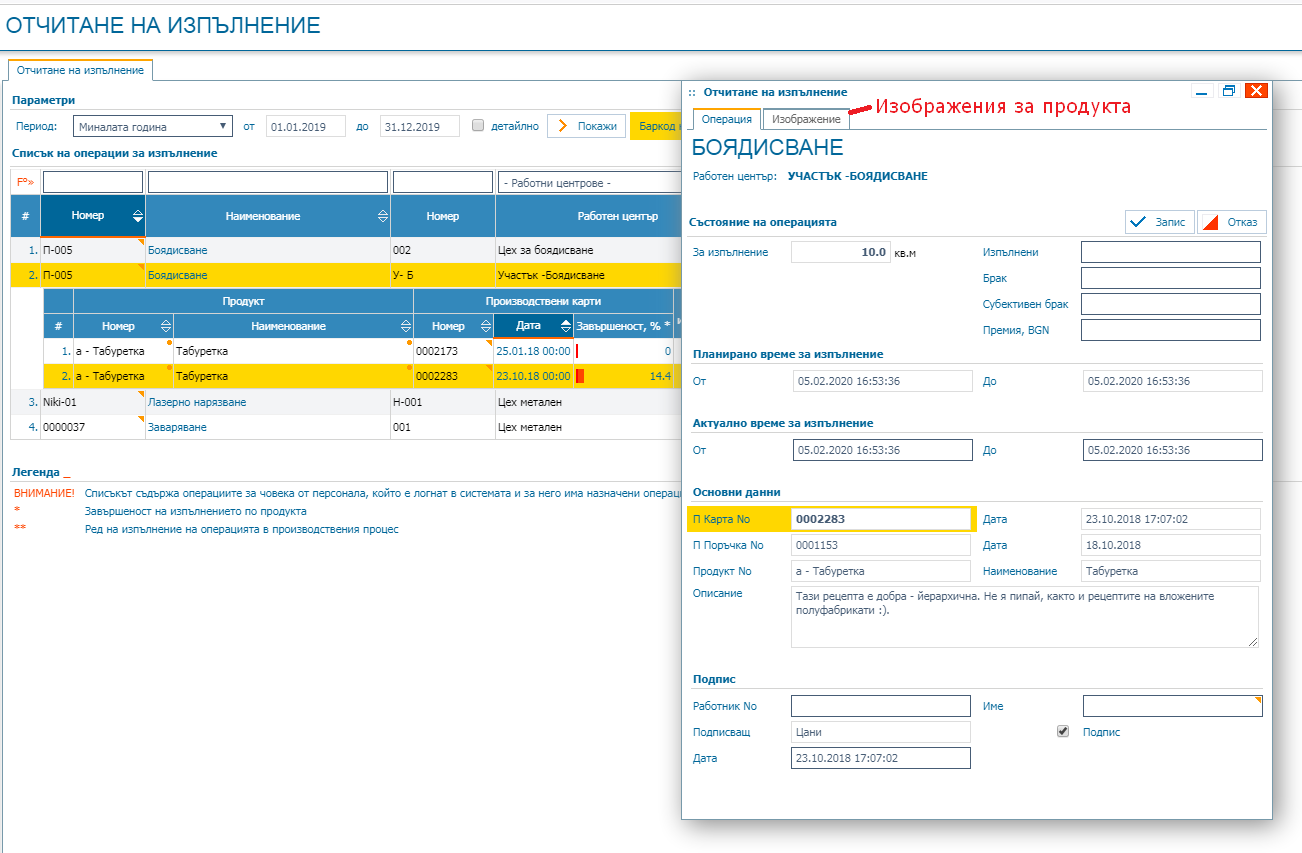The height and width of the screenshot is (853, 1302).
Task: Click the Изпълнени input field
Action: (1171, 252)
